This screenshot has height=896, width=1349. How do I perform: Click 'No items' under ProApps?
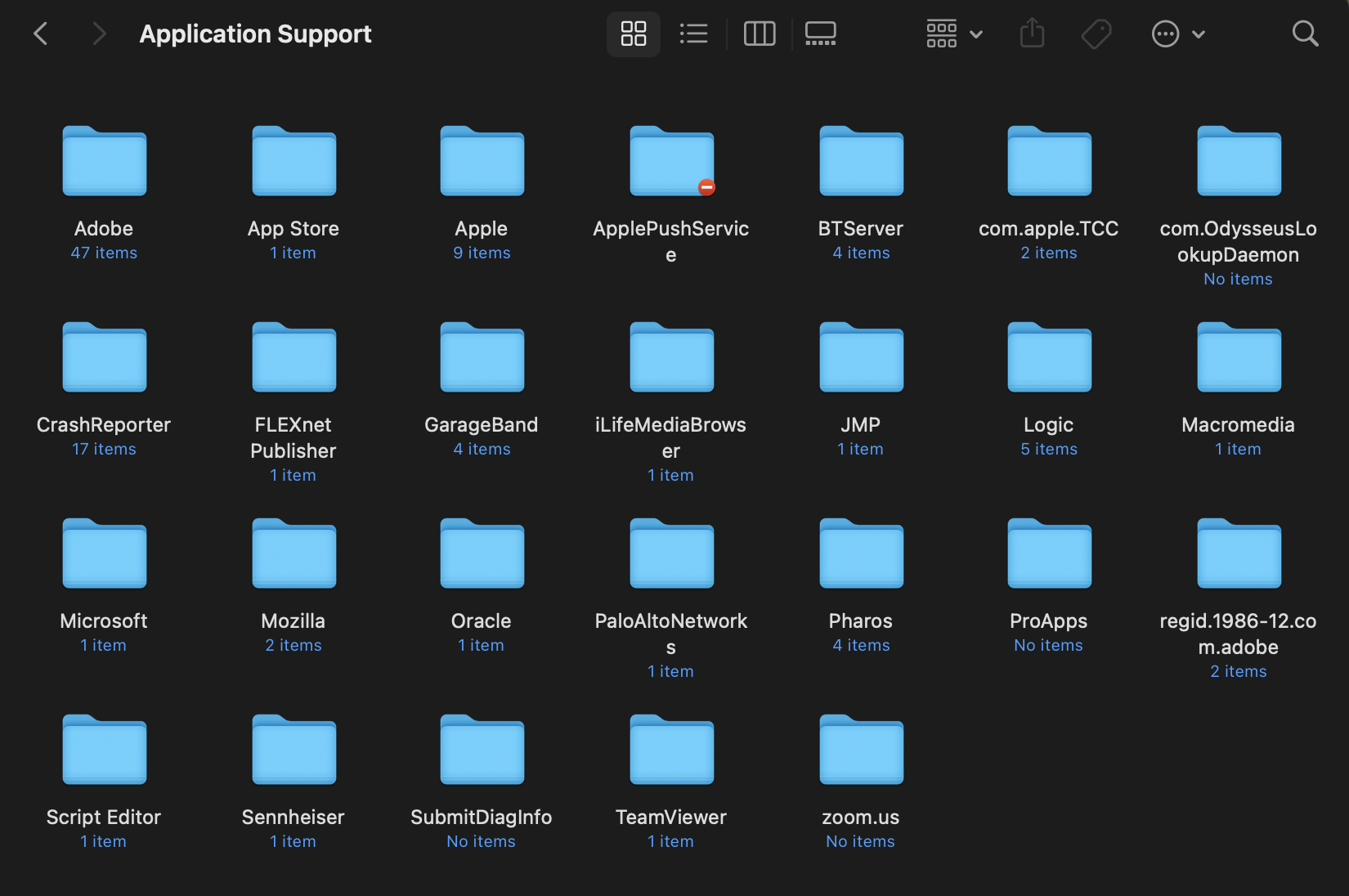point(1048,645)
